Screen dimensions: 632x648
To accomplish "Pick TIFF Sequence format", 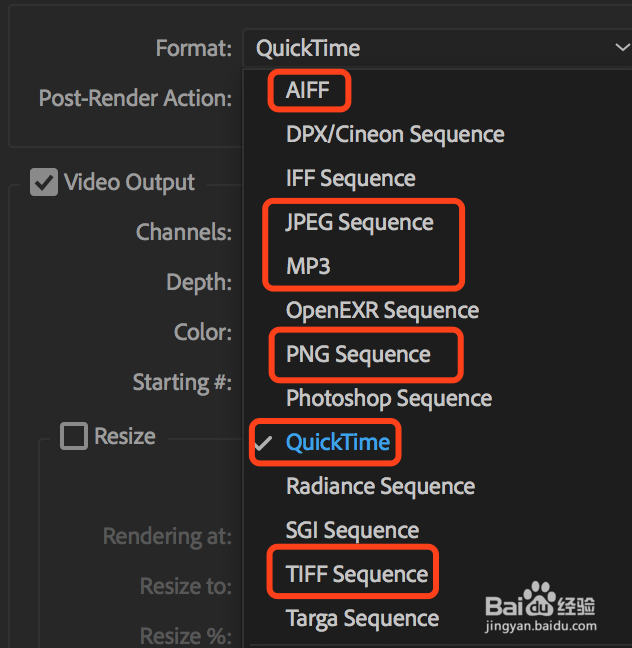I will (356, 574).
